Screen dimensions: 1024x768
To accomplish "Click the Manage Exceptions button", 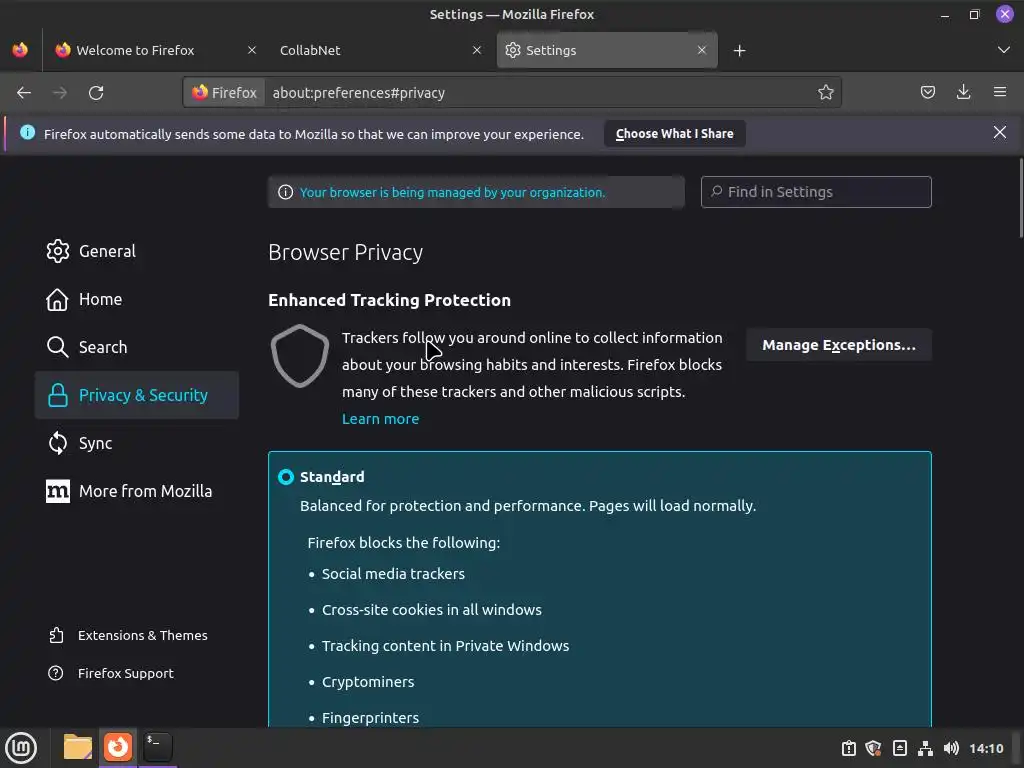I will pos(838,345).
